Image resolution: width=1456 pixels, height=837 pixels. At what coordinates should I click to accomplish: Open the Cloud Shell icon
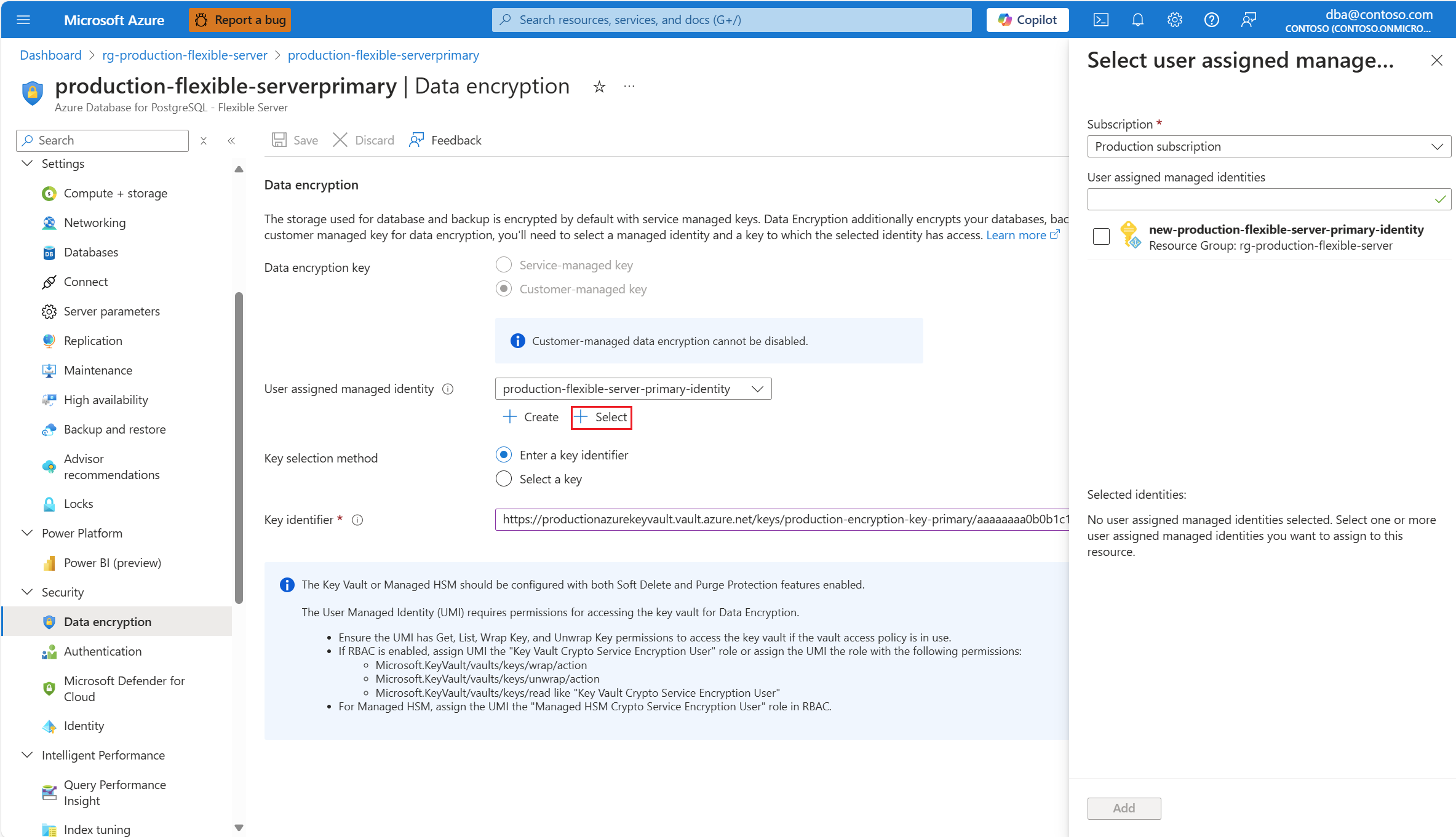coord(1100,20)
